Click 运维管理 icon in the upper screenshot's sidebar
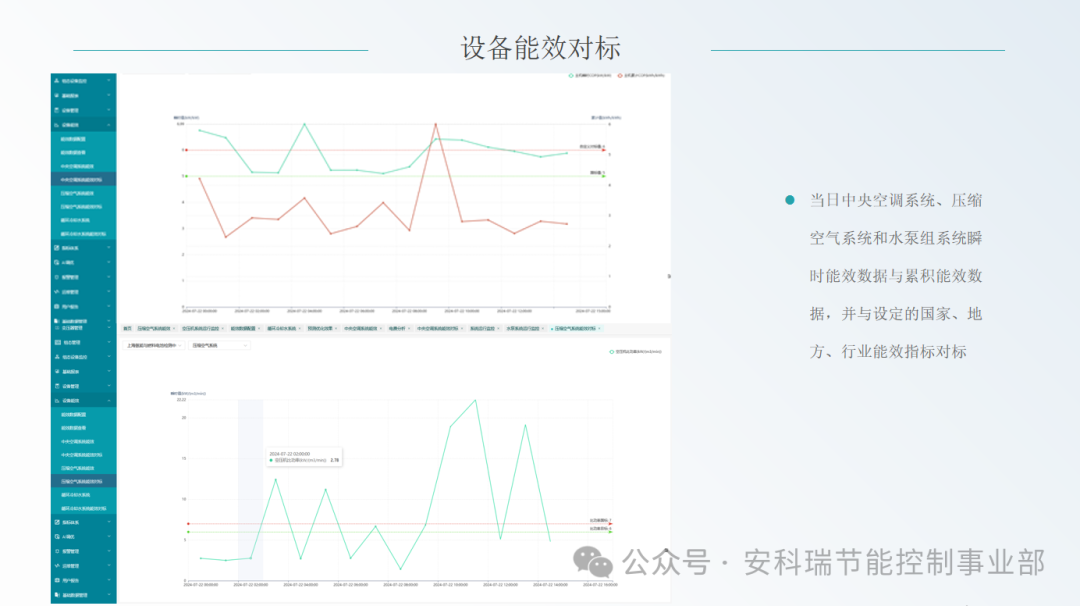The image size is (1080, 606). tap(56, 292)
